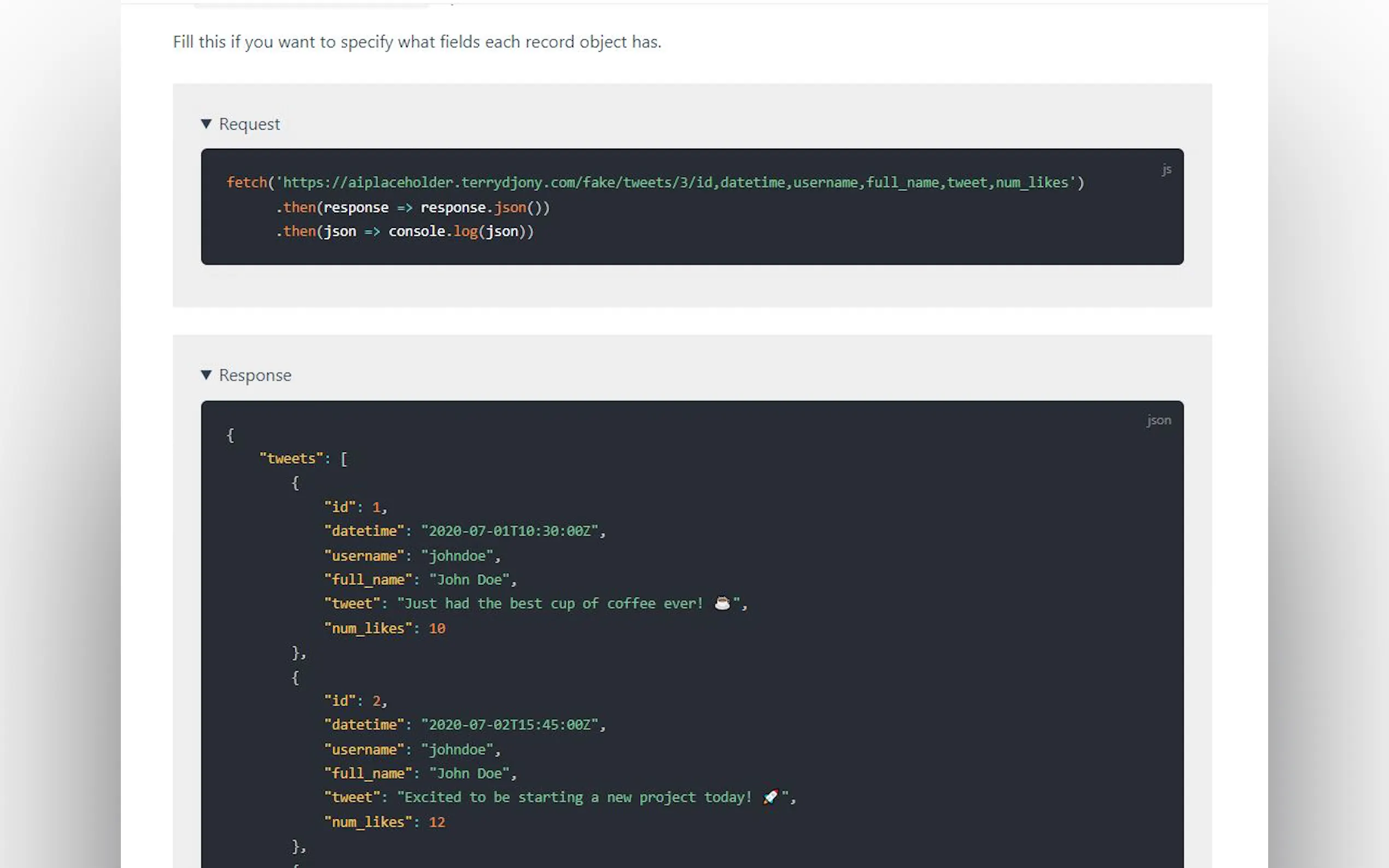This screenshot has height=868, width=1389.
Task: Click the "Fill this if you want" description text
Action: 417,42
